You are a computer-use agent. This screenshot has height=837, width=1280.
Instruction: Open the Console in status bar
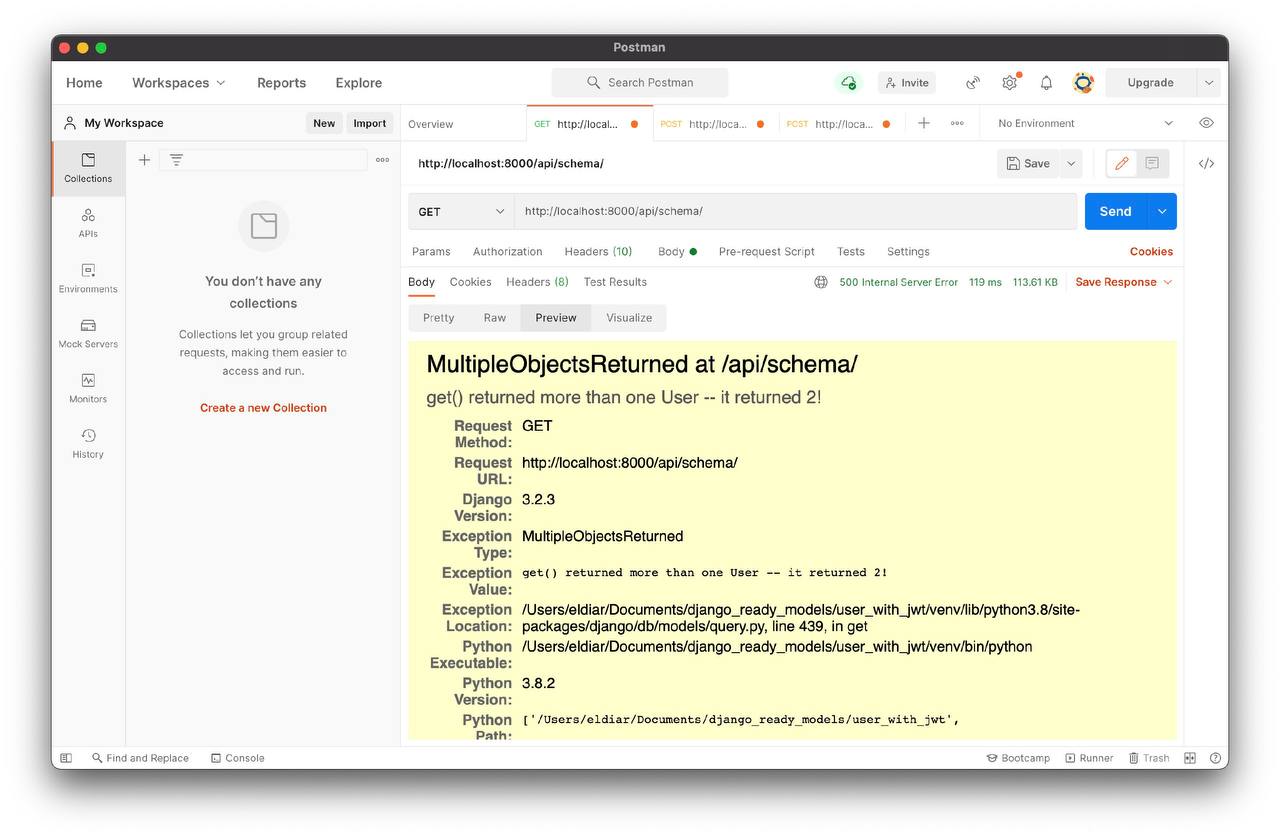click(x=238, y=758)
